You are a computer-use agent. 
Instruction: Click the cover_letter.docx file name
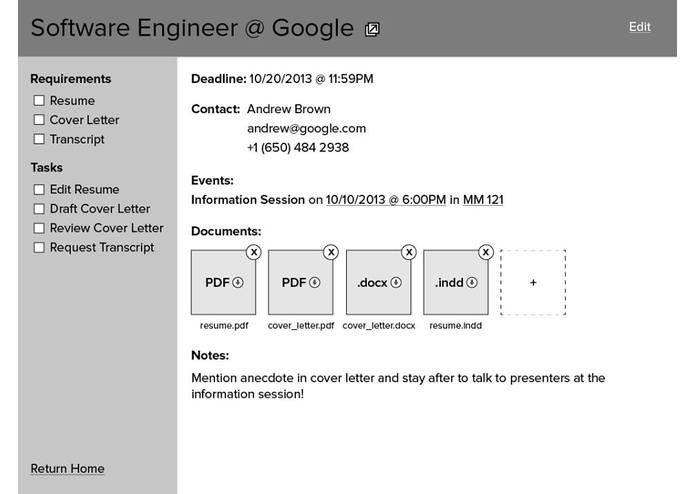pyautogui.click(x=379, y=325)
